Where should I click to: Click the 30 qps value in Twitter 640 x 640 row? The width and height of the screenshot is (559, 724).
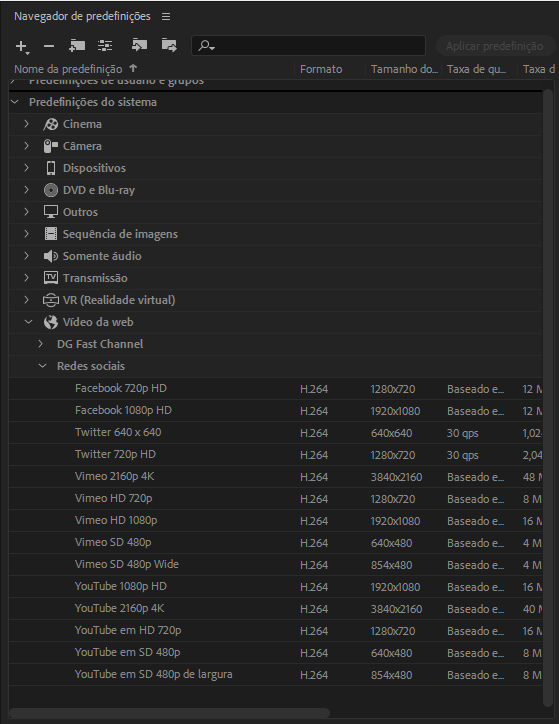tap(463, 434)
